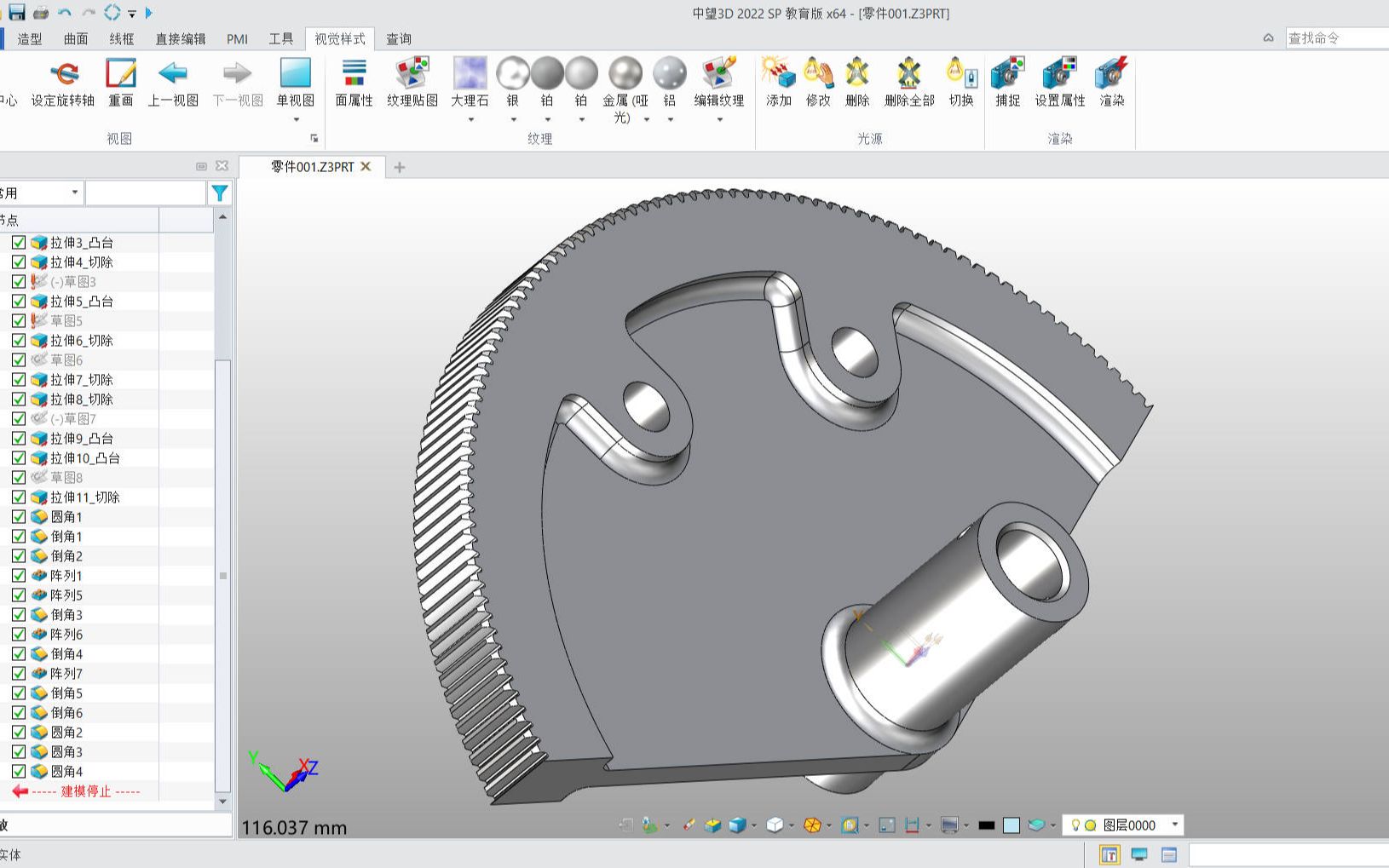
Task: Click the funnel filter icon
Action: tap(220, 193)
